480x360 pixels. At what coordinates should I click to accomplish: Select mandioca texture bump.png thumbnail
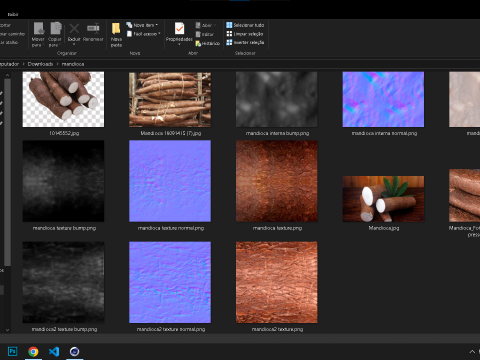pos(63,181)
